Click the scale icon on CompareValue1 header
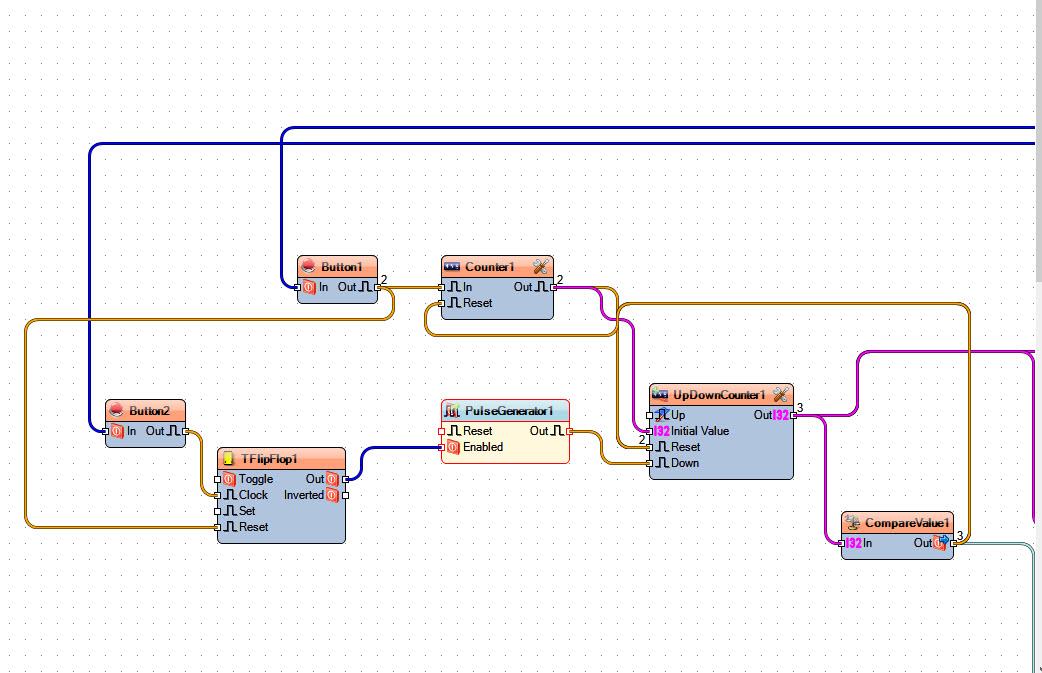The image size is (1042, 673). 852,522
